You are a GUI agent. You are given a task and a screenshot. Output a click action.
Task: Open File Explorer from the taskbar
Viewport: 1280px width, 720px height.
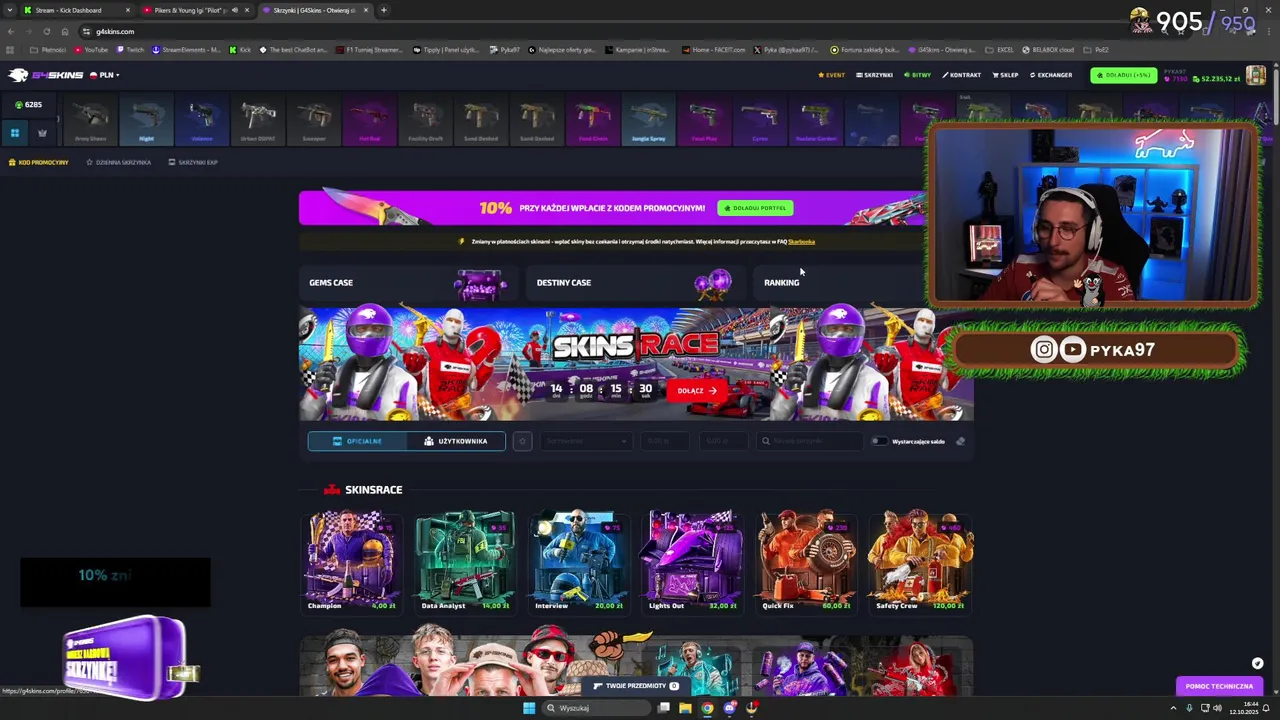[685, 708]
